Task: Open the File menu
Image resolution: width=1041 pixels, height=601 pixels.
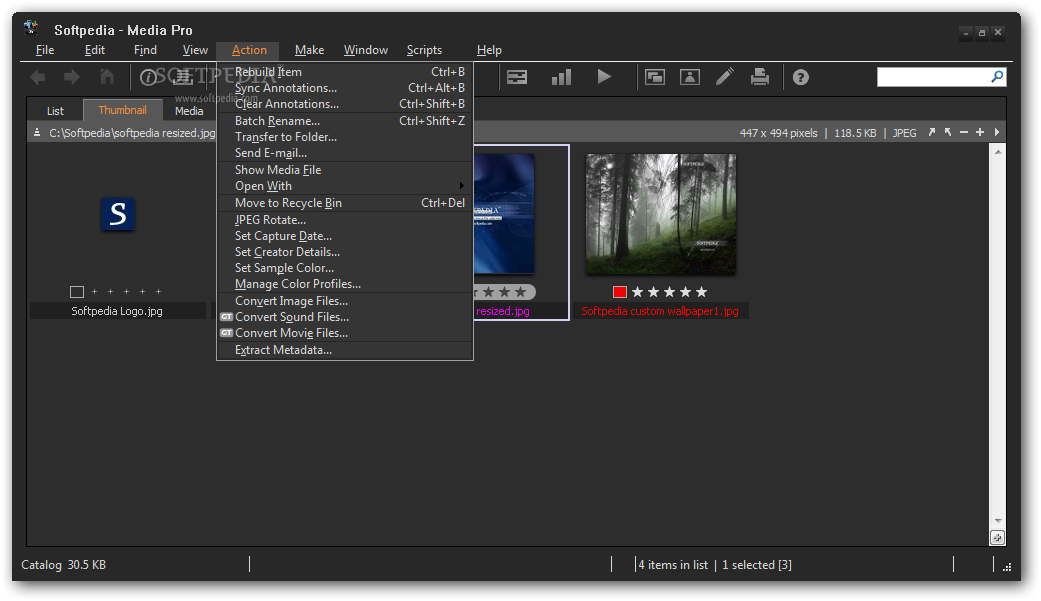Action: click(45, 50)
